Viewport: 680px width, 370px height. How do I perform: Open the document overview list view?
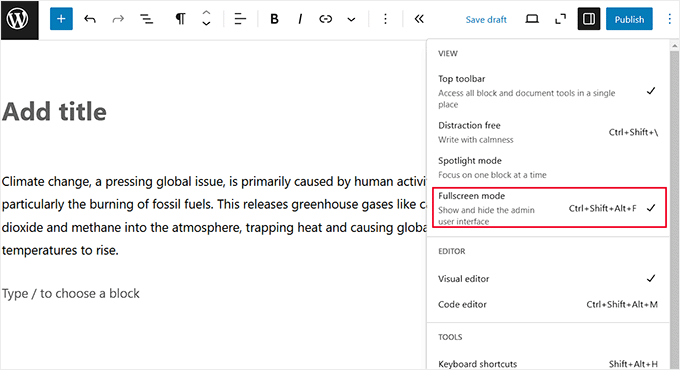147,19
